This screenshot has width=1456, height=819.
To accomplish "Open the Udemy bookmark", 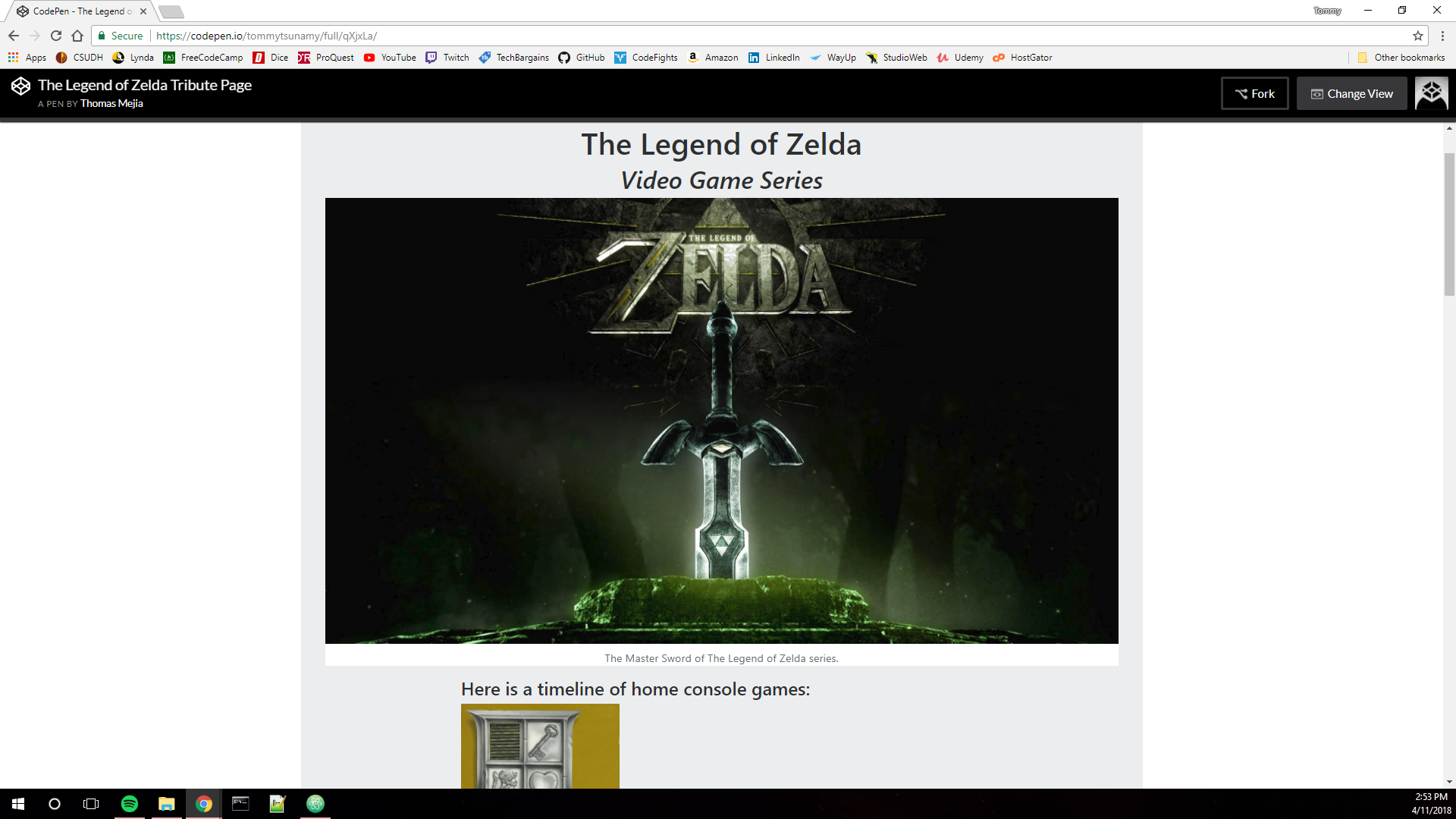I will pos(960,58).
